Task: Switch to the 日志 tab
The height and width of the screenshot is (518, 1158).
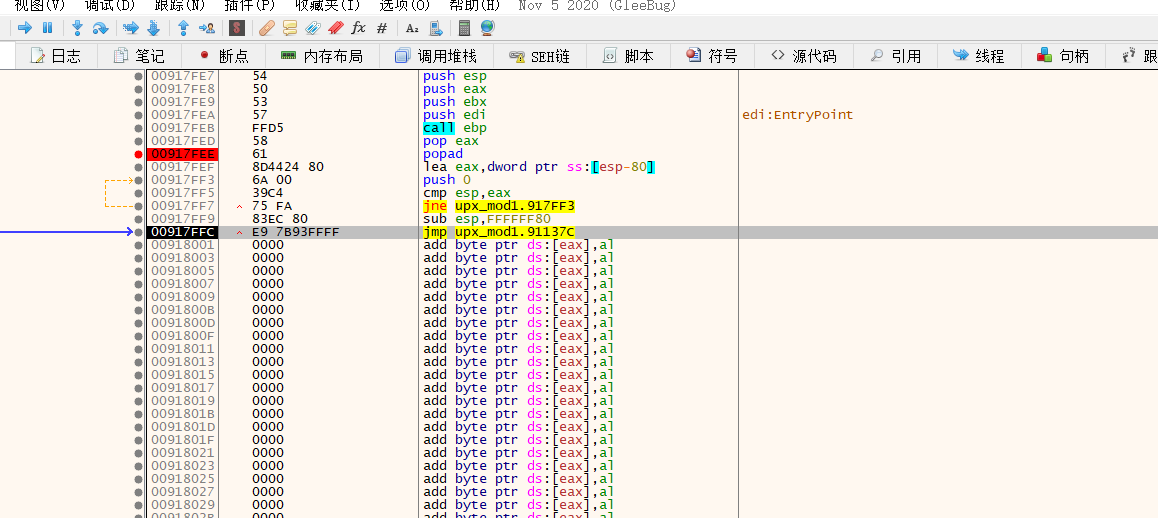Action: pos(55,56)
